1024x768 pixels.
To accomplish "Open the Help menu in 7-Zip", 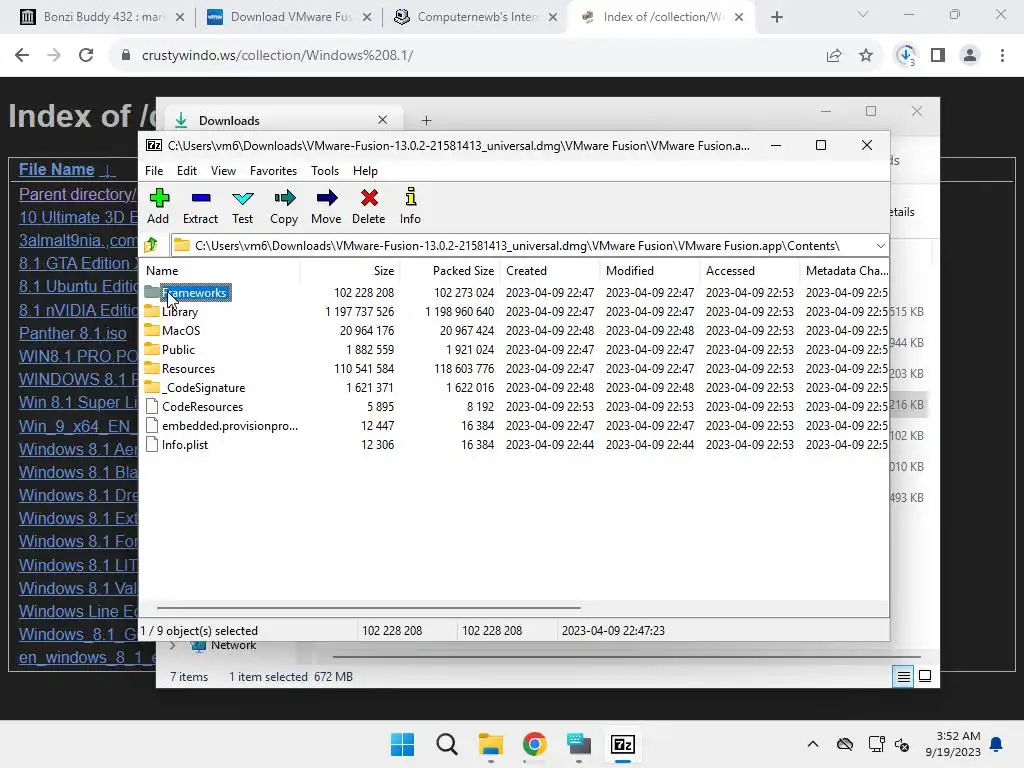I will [365, 170].
